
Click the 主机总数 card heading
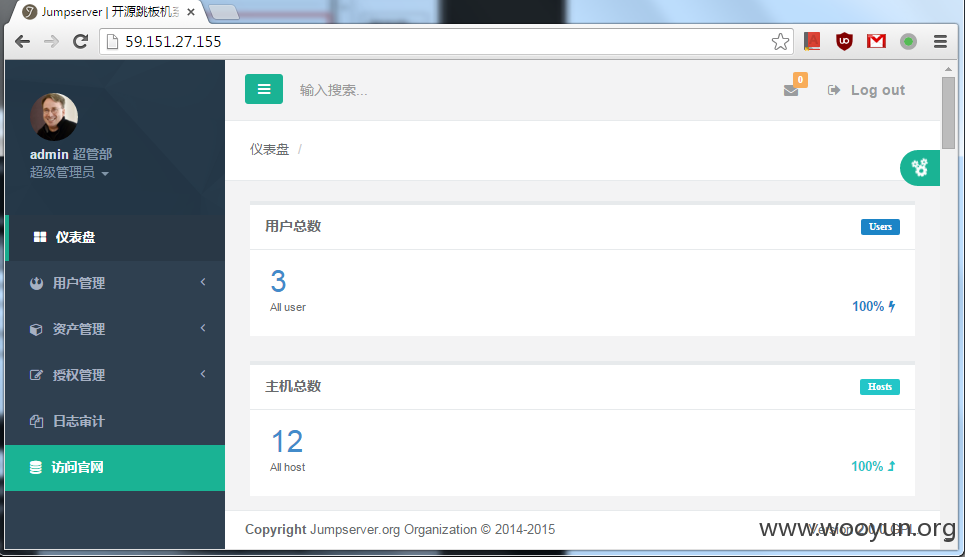click(293, 387)
